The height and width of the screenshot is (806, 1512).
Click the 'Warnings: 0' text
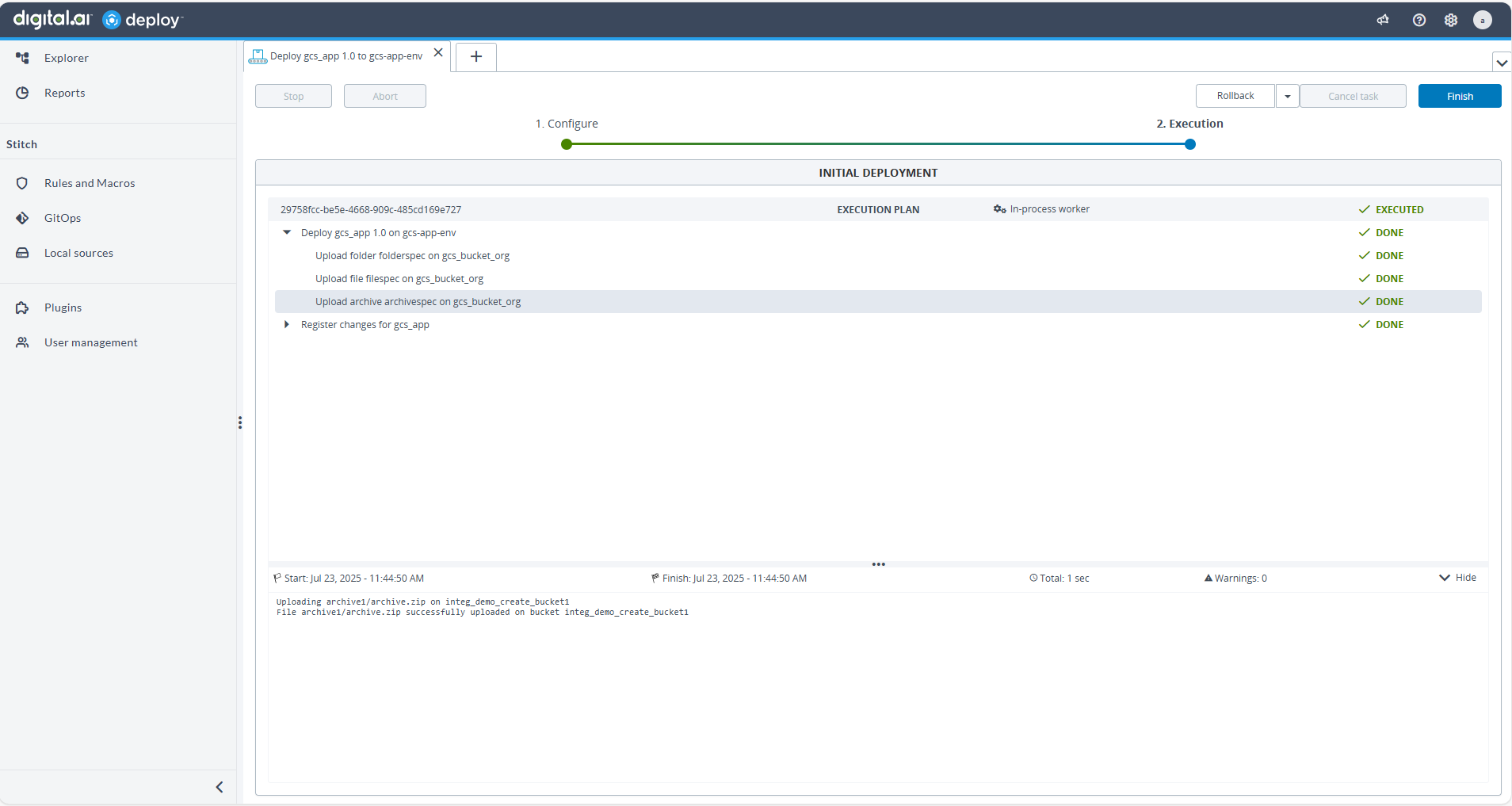1241,579
